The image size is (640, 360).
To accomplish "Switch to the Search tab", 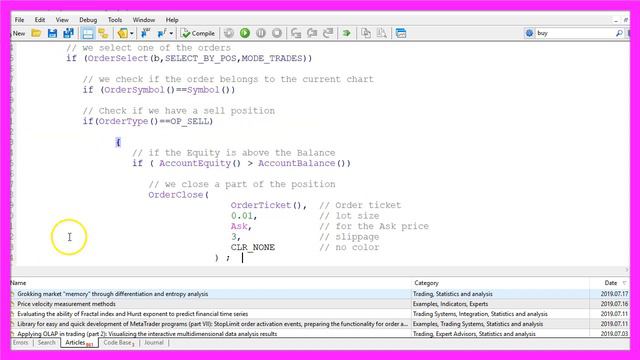I will [x=47, y=343].
